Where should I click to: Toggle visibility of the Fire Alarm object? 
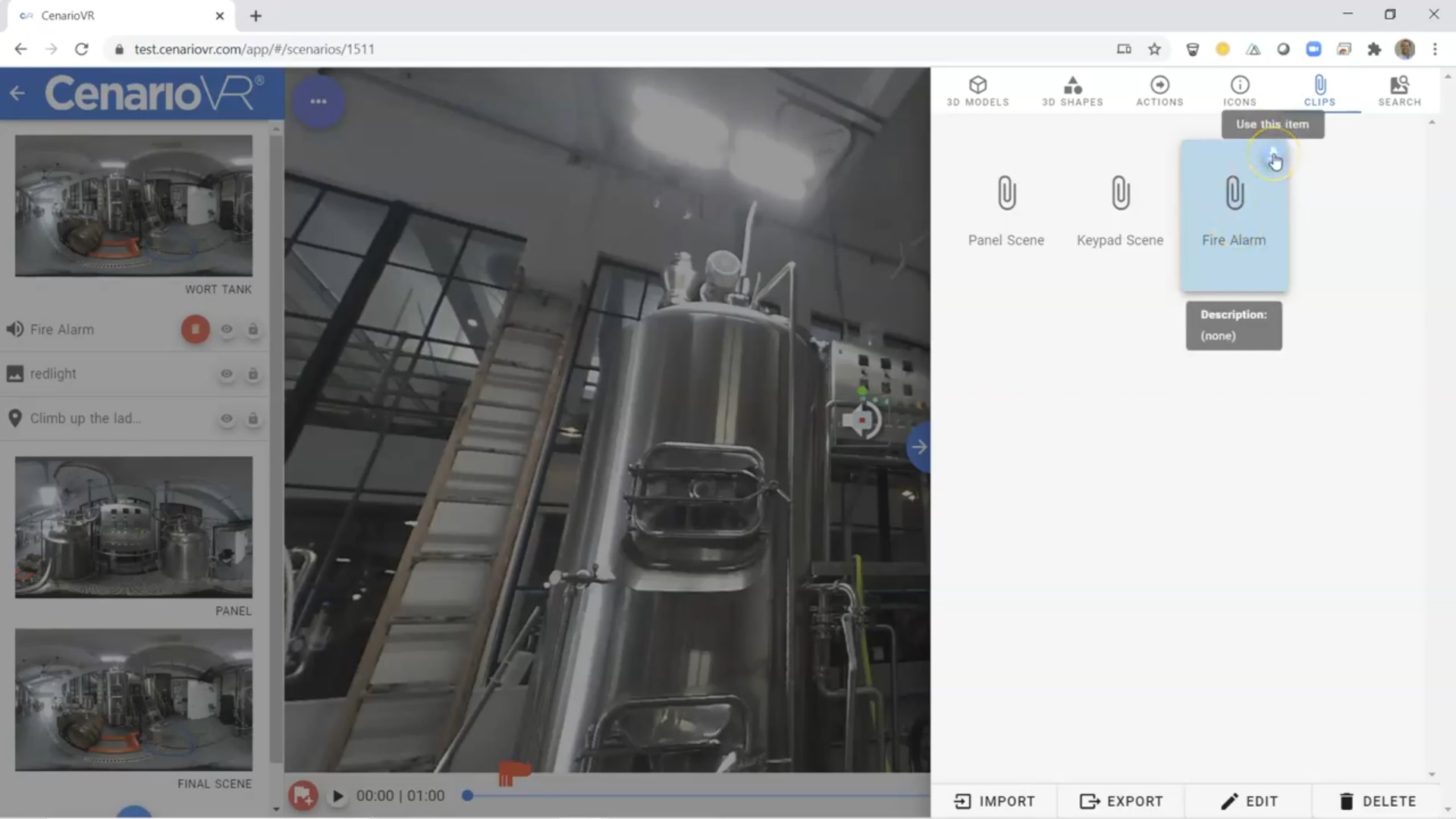(x=226, y=329)
